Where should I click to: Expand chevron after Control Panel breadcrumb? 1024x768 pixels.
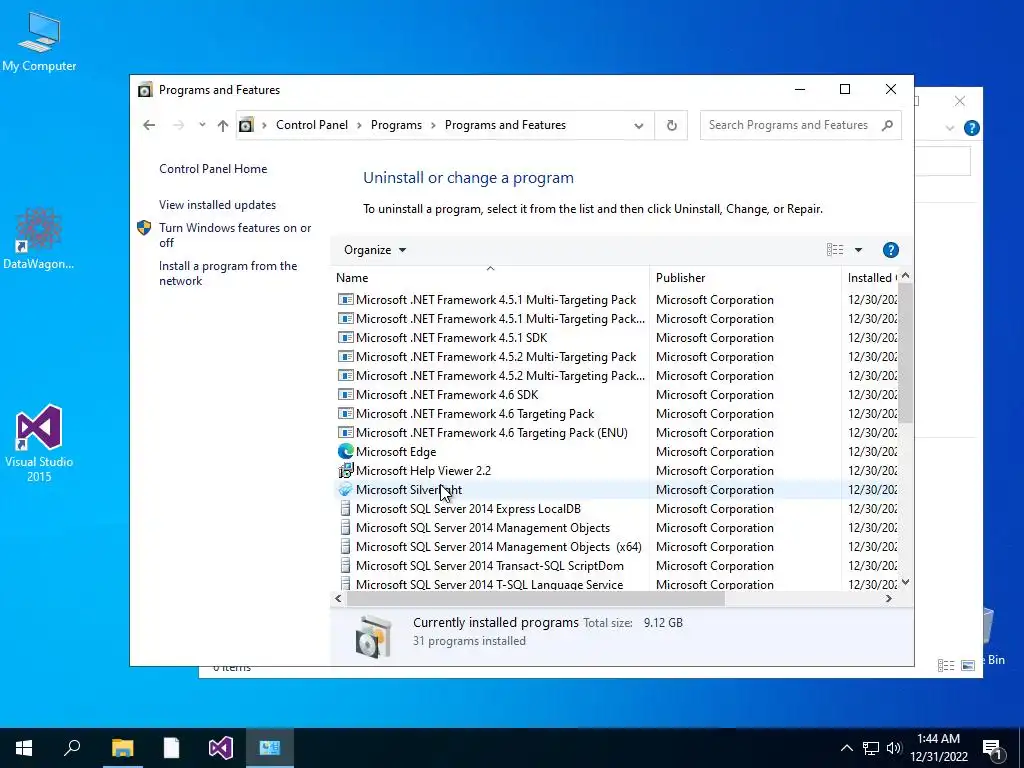click(x=359, y=125)
